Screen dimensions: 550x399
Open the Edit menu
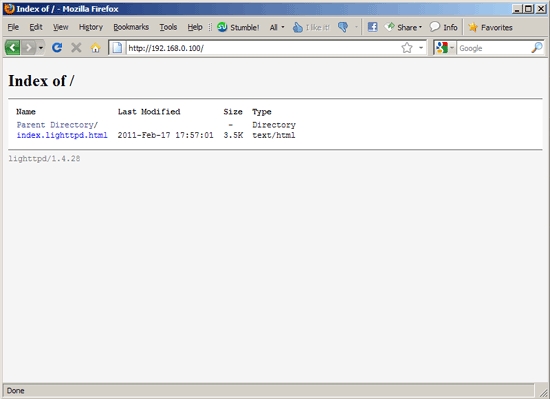(36, 27)
